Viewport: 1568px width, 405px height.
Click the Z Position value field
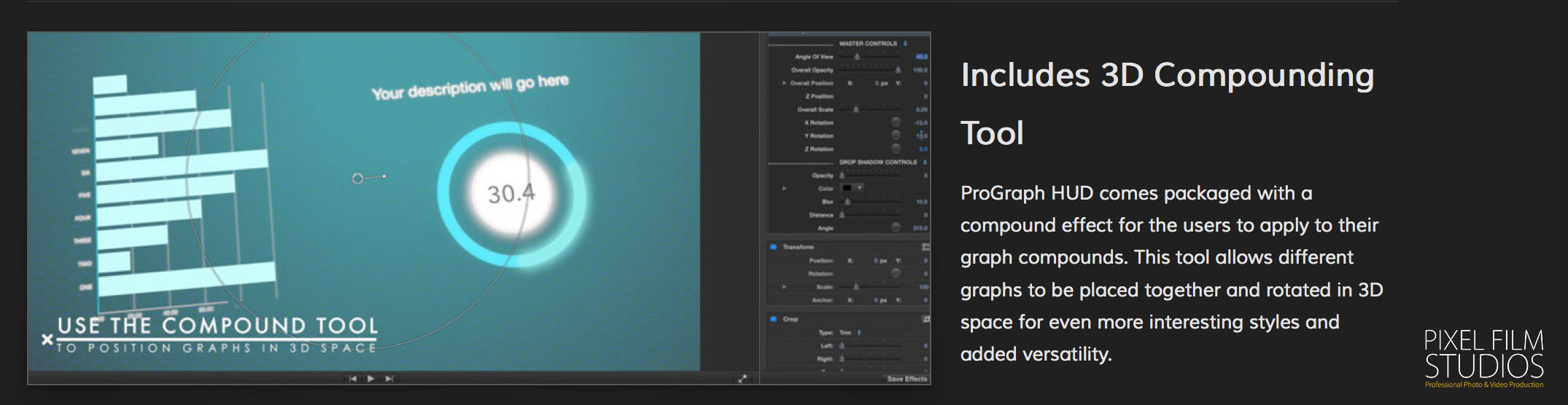[925, 96]
